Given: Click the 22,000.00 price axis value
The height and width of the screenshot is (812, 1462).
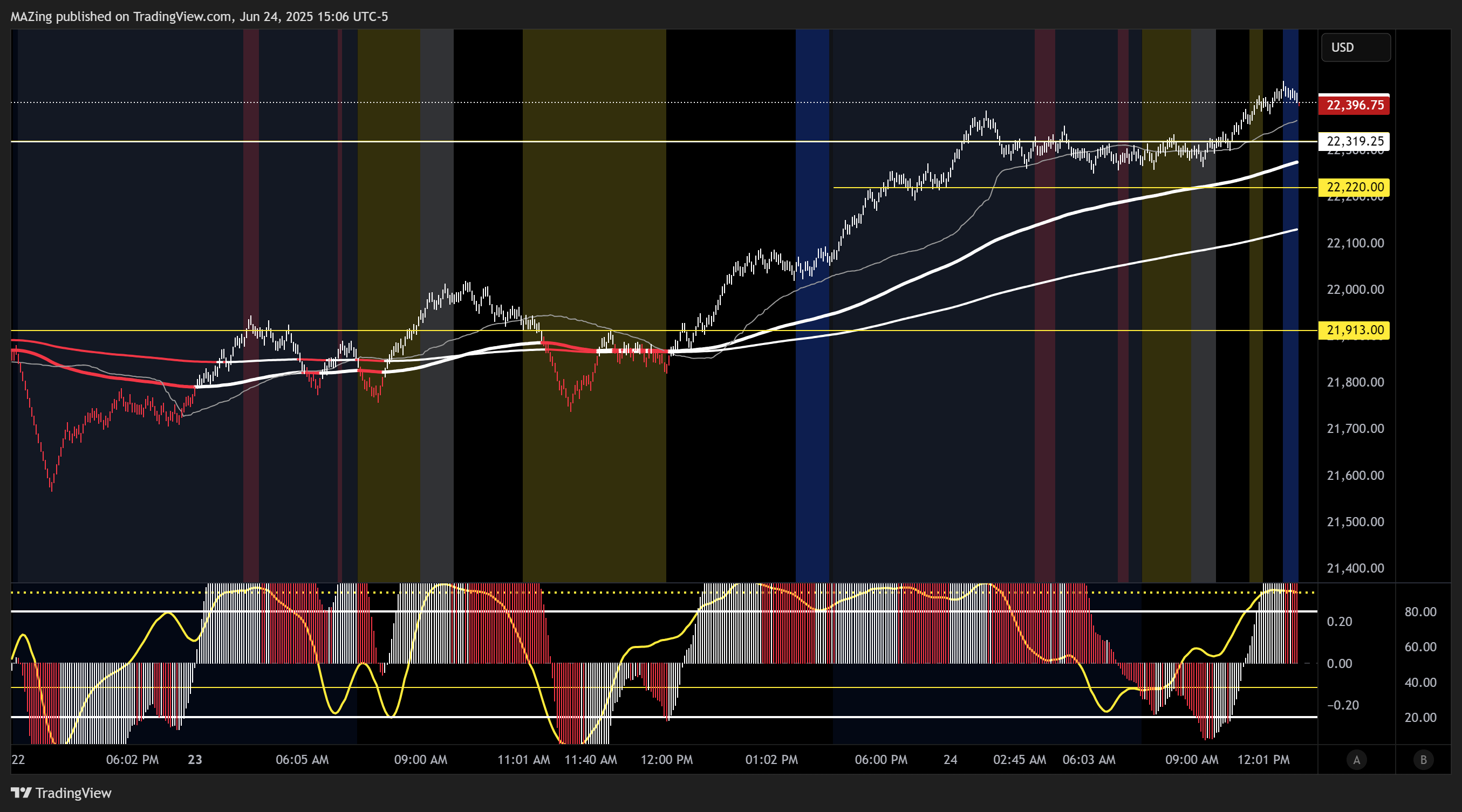Looking at the screenshot, I should pos(1355,289).
